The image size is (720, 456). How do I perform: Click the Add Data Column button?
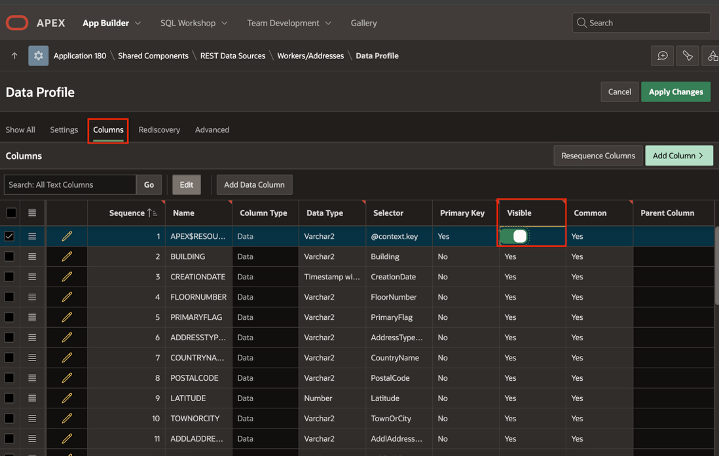coord(254,184)
